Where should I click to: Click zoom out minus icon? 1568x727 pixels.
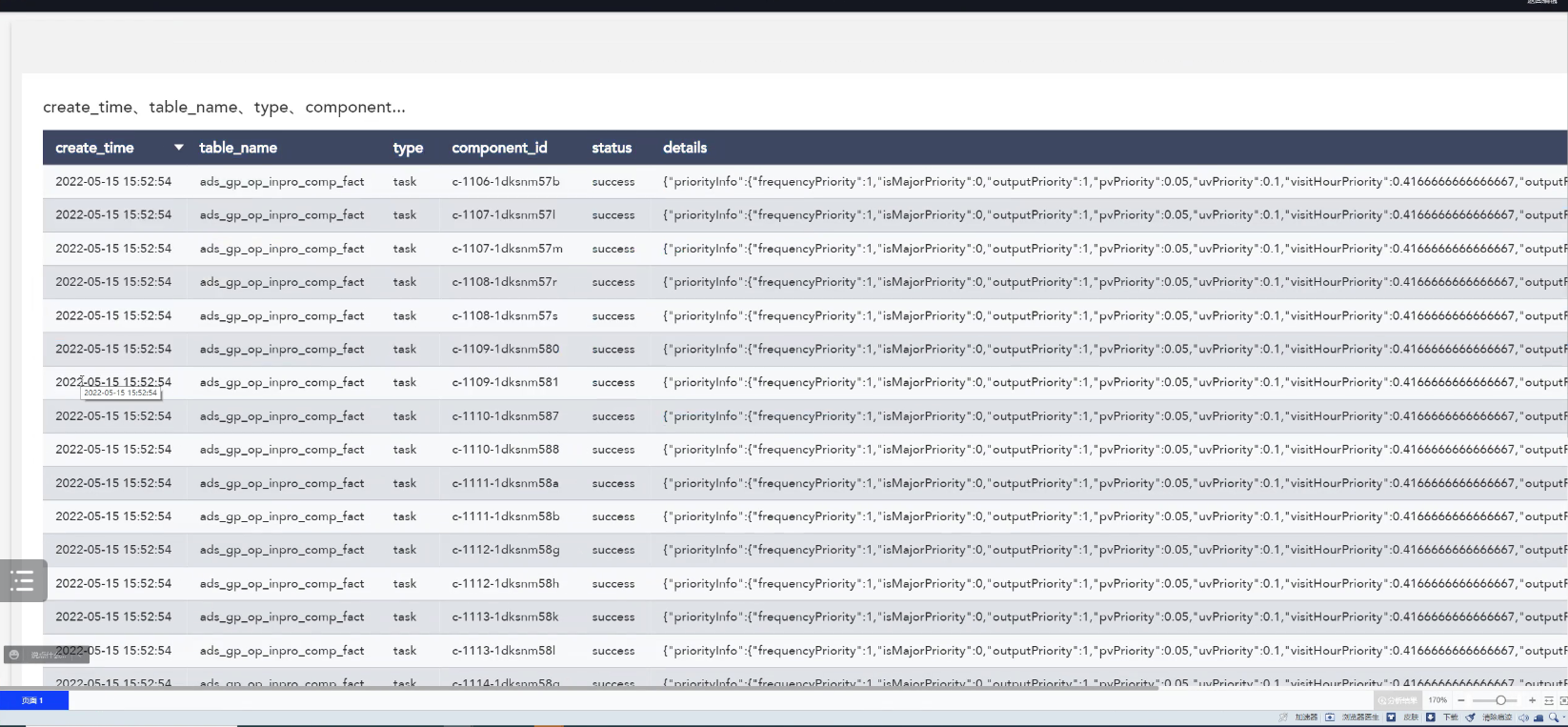[x=1461, y=700]
